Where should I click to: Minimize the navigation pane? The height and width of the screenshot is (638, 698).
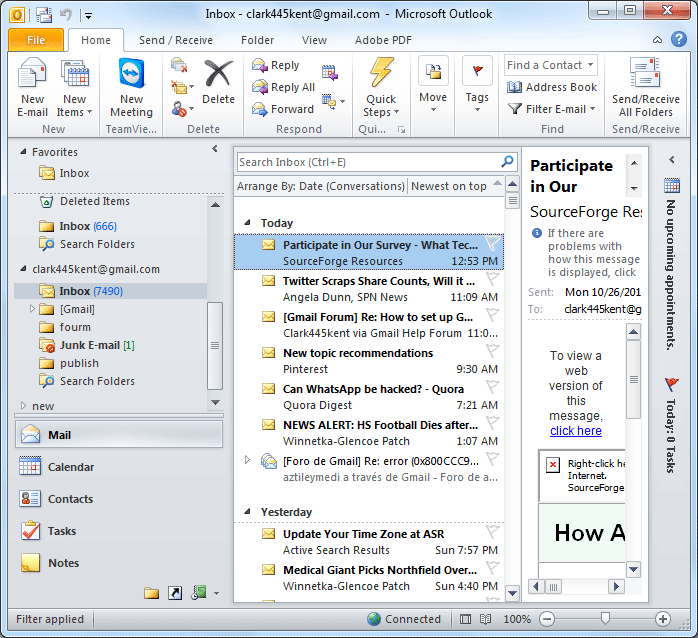215,148
